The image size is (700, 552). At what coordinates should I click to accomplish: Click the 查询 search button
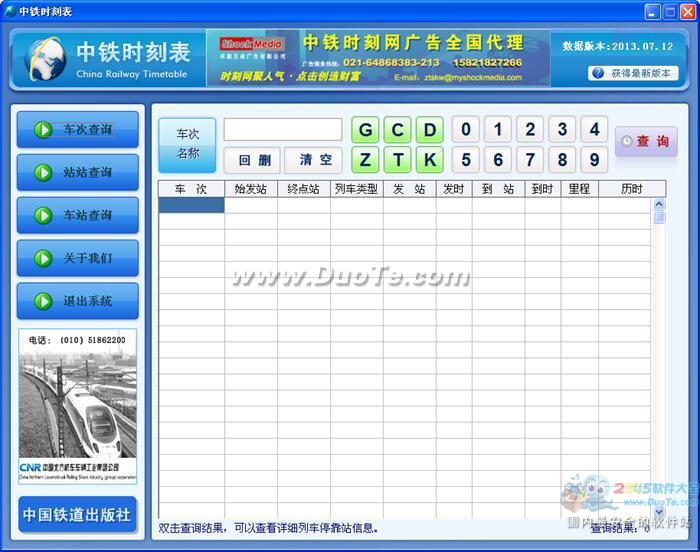646,142
